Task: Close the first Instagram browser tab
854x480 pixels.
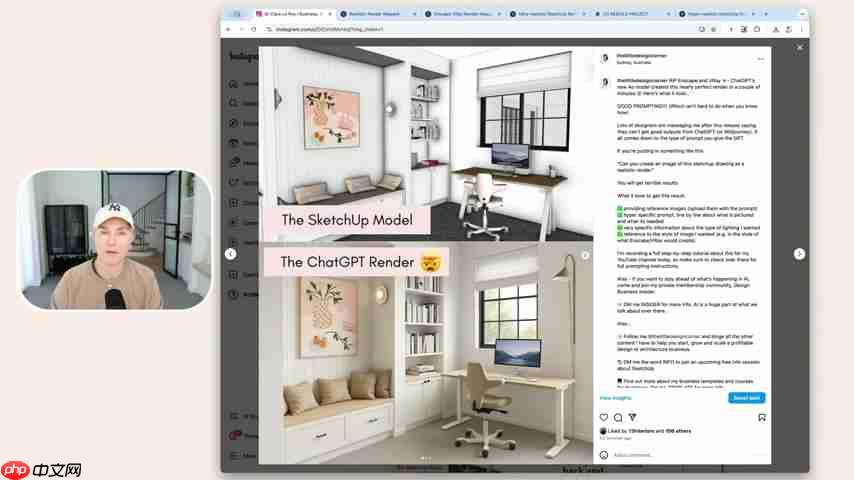Action: point(330,14)
